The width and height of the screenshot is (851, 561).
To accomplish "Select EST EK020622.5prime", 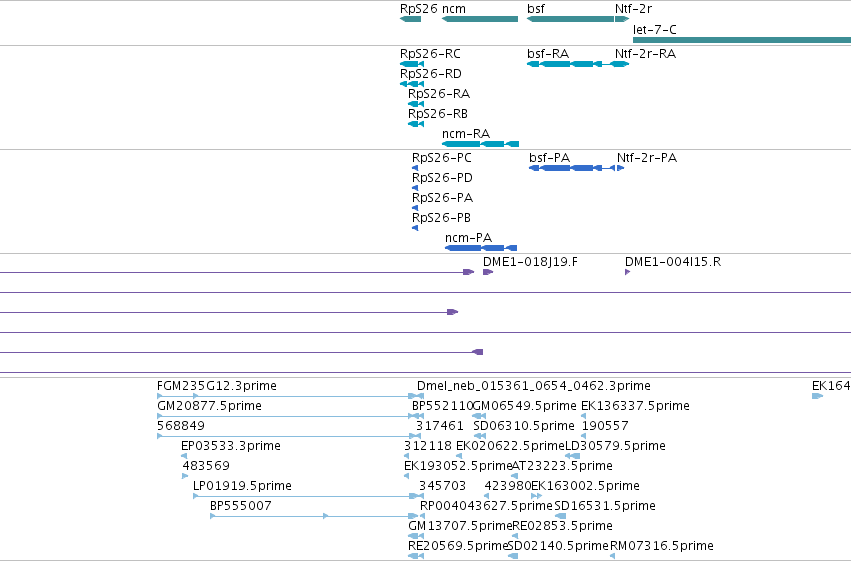I will pos(511,446).
